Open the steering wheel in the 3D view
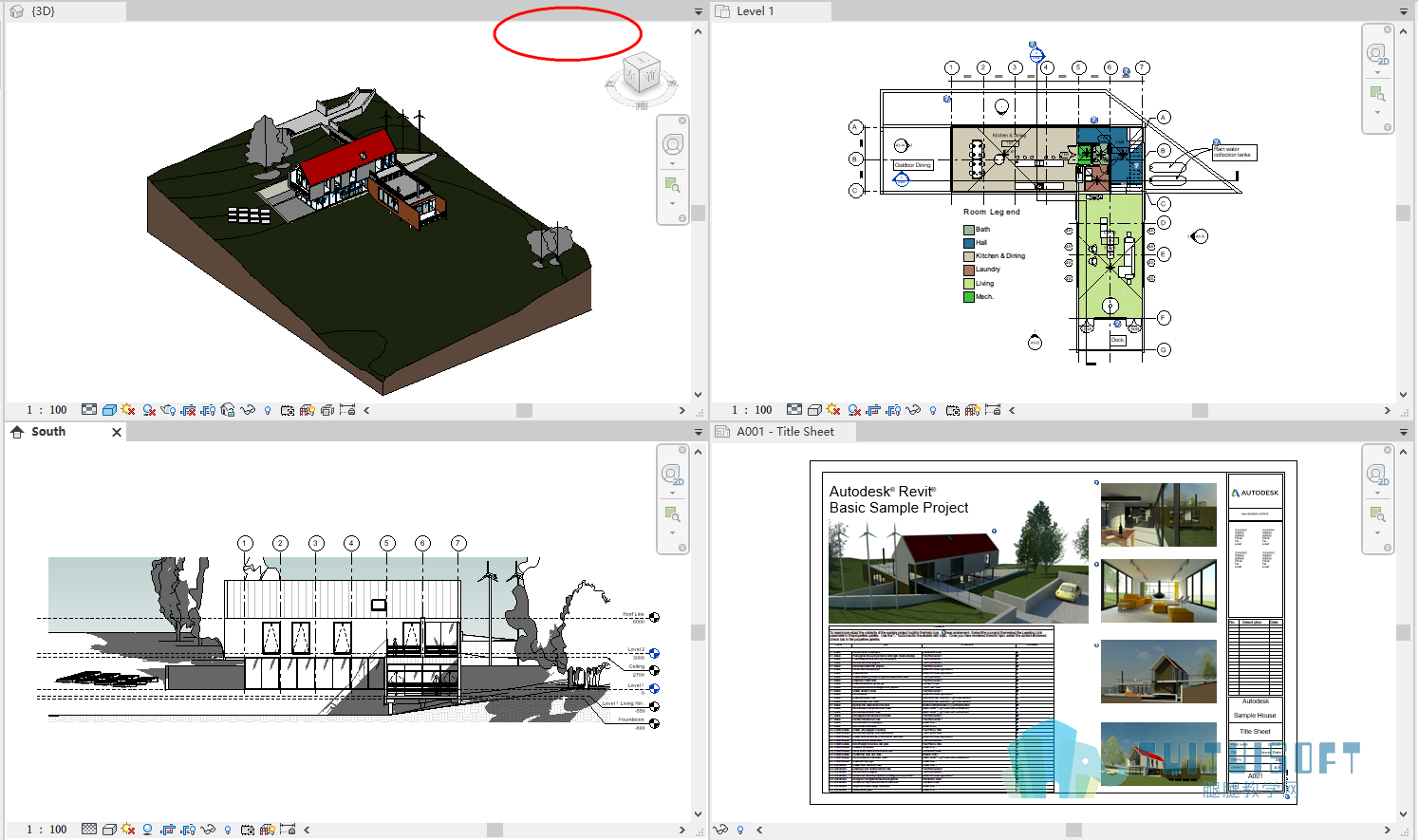 click(x=673, y=144)
